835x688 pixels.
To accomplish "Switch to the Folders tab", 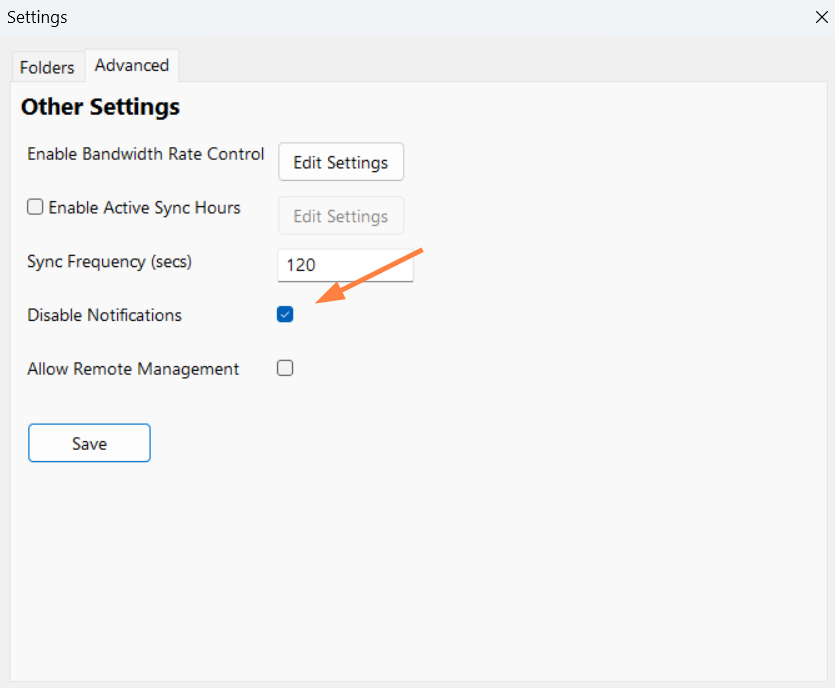I will tap(47, 67).
